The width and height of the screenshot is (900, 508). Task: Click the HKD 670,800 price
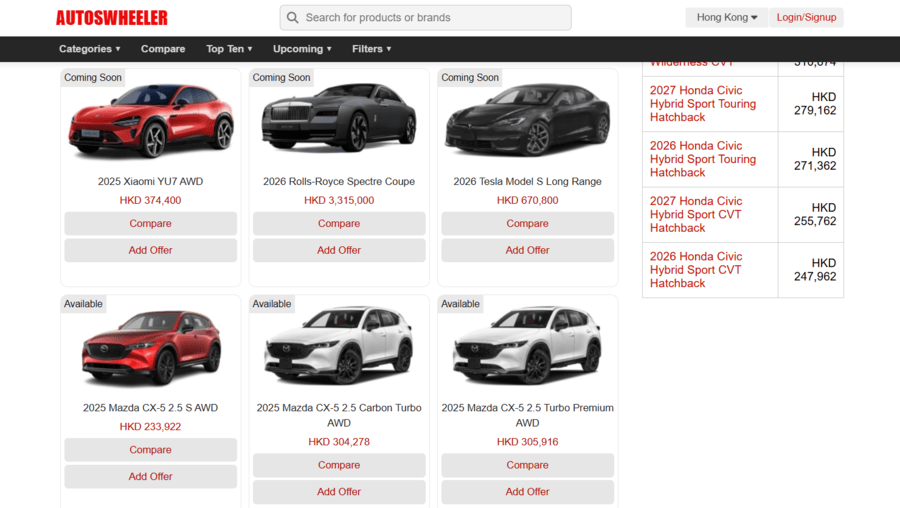527,200
